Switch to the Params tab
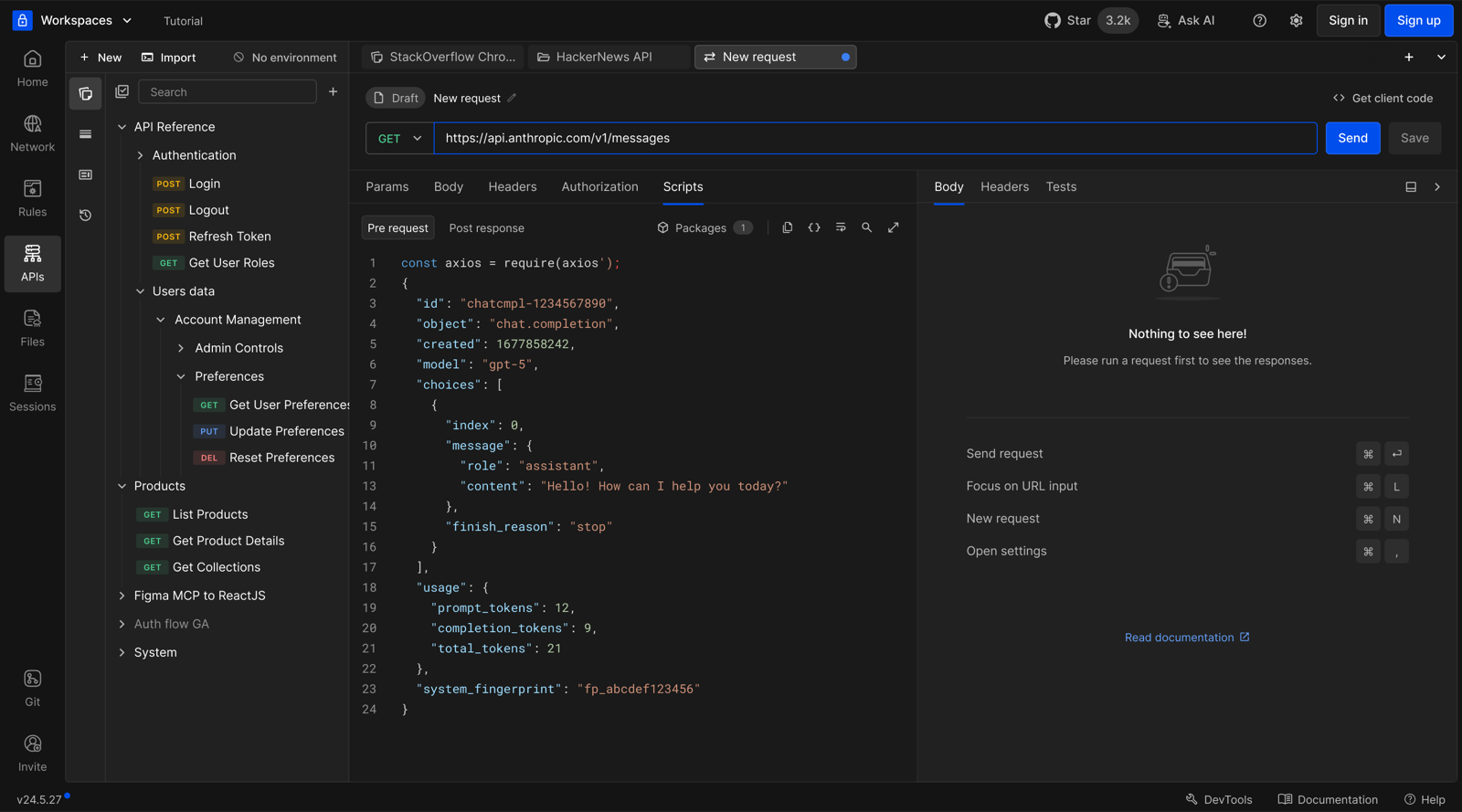 point(387,186)
